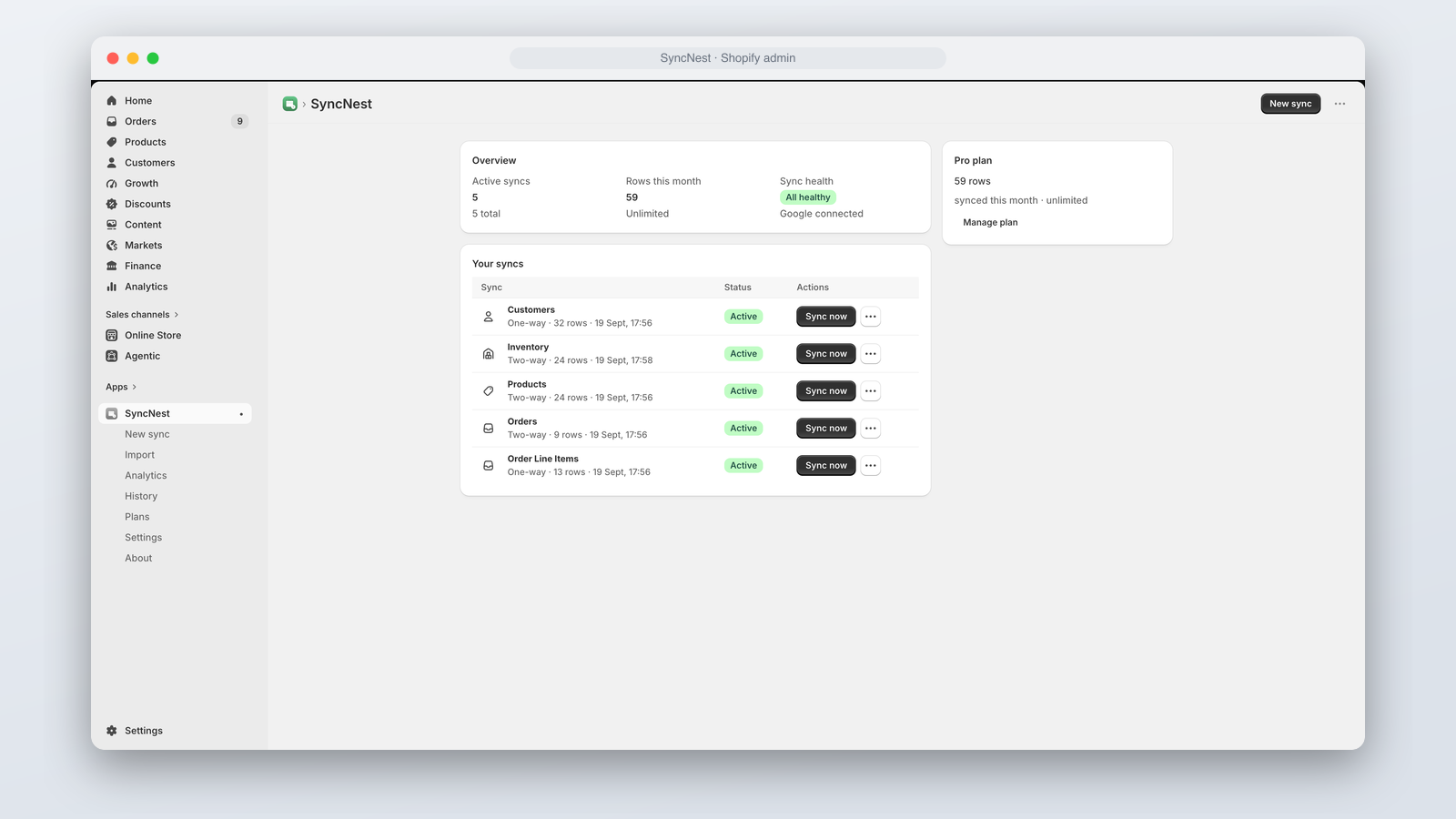The height and width of the screenshot is (819, 1456).
Task: Open the Plans submenu item
Action: (137, 517)
